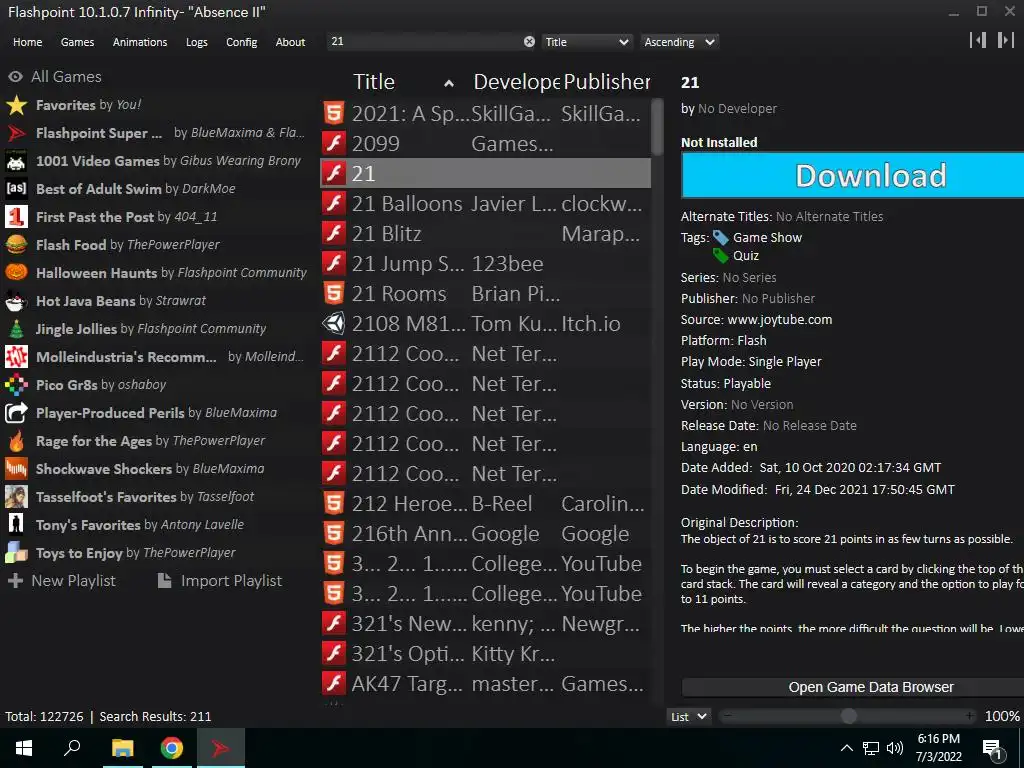1024x768 pixels.
Task: Click the Publisher column header
Action: pyautogui.click(x=607, y=82)
